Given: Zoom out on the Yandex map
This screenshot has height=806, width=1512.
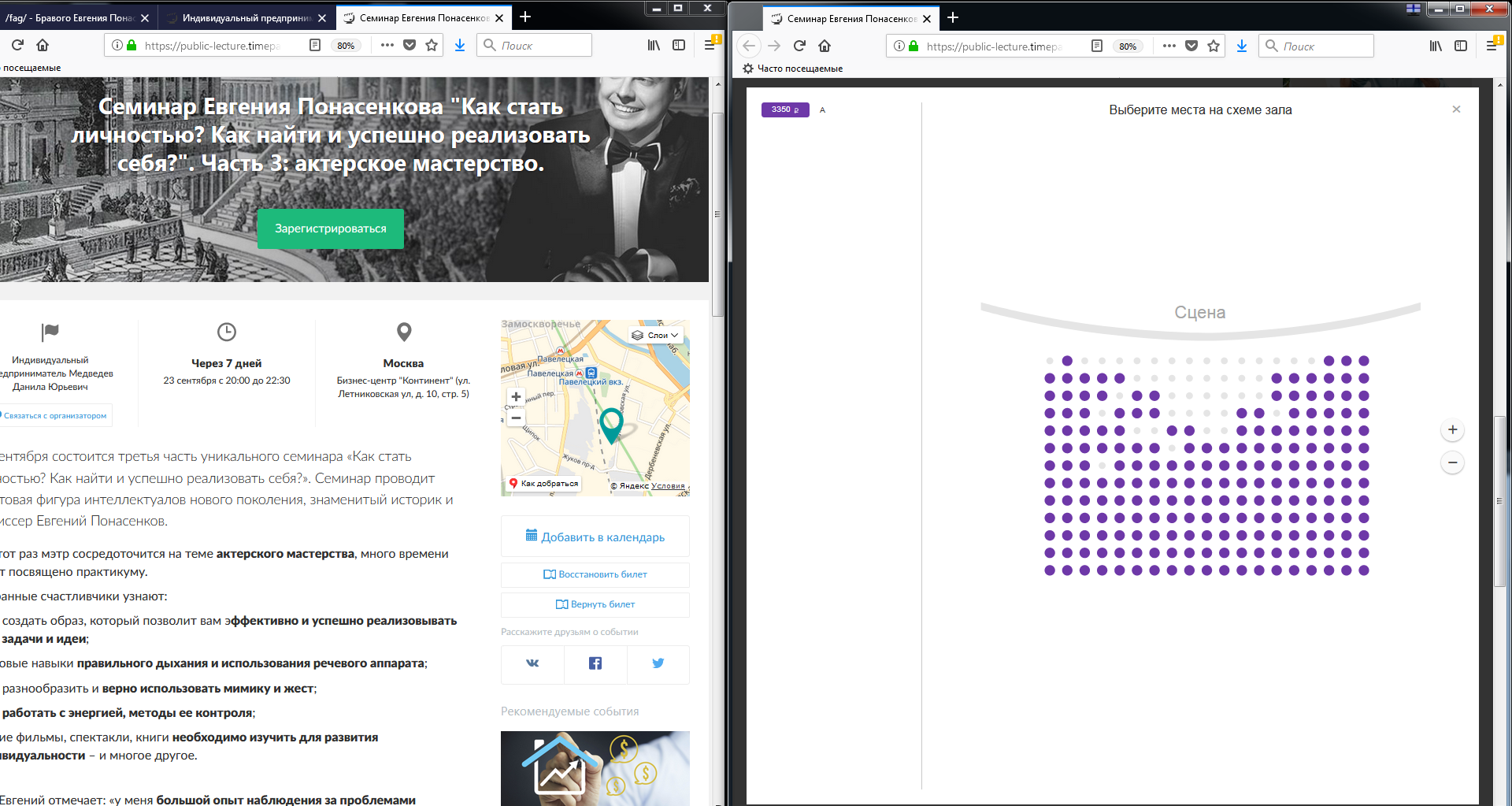Looking at the screenshot, I should 516,418.
